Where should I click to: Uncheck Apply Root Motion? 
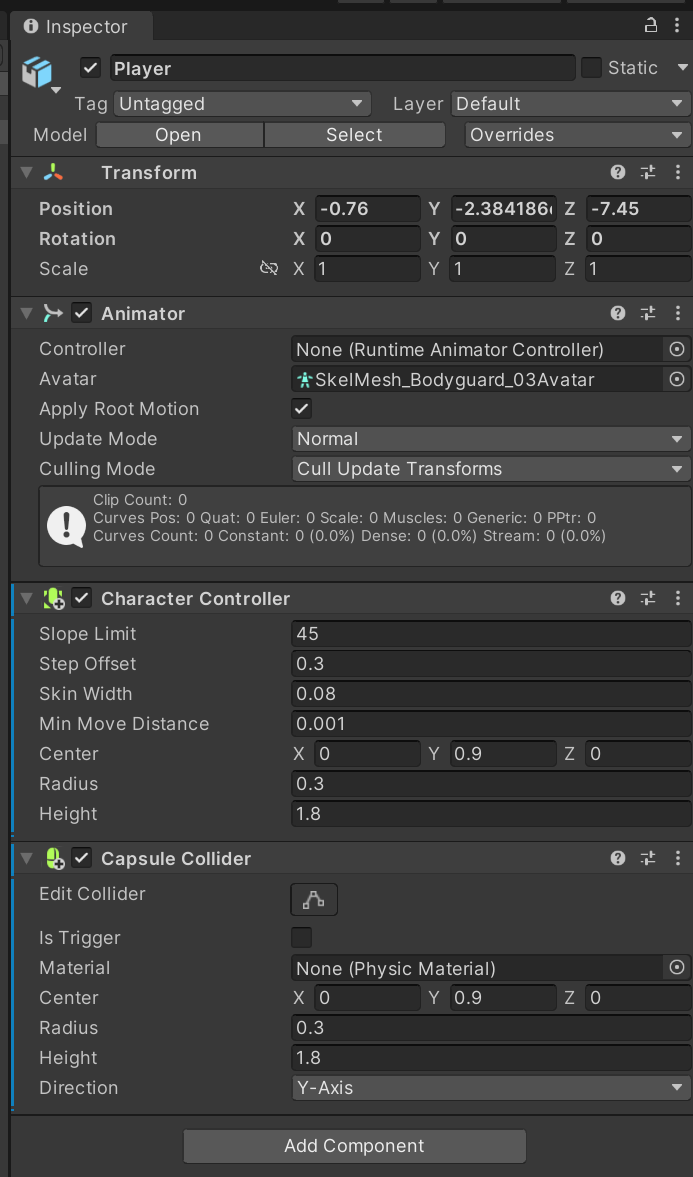[301, 408]
